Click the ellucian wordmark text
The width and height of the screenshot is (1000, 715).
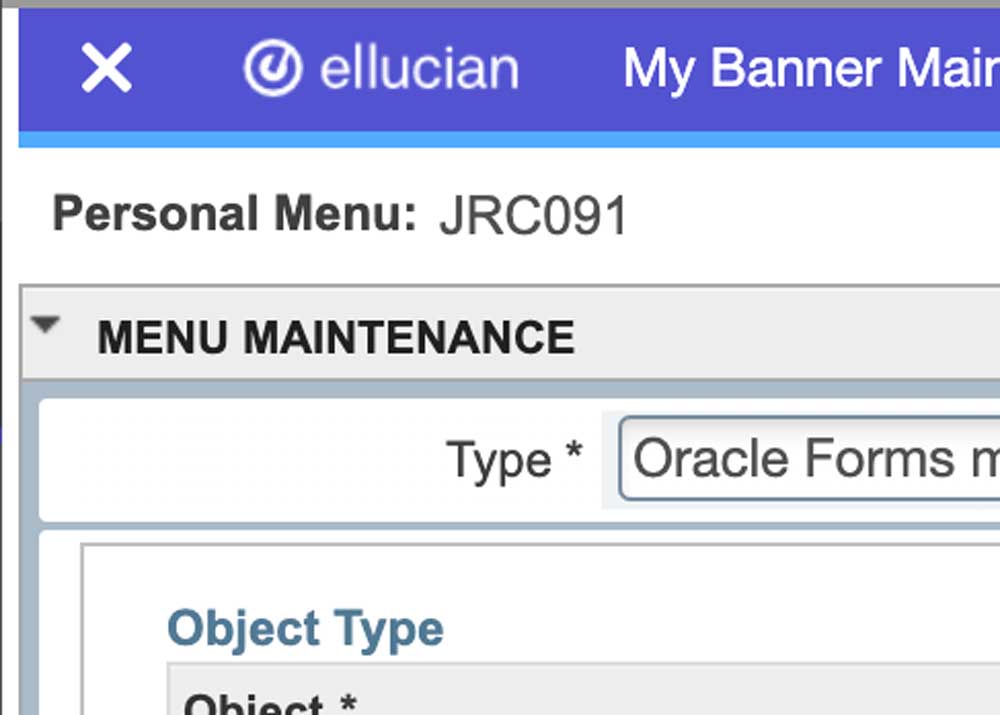coord(418,69)
